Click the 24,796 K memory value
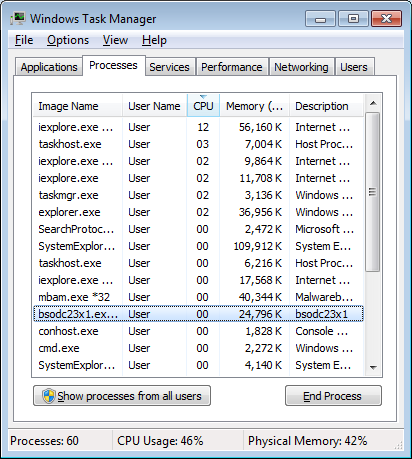The image size is (412, 459). click(260, 314)
